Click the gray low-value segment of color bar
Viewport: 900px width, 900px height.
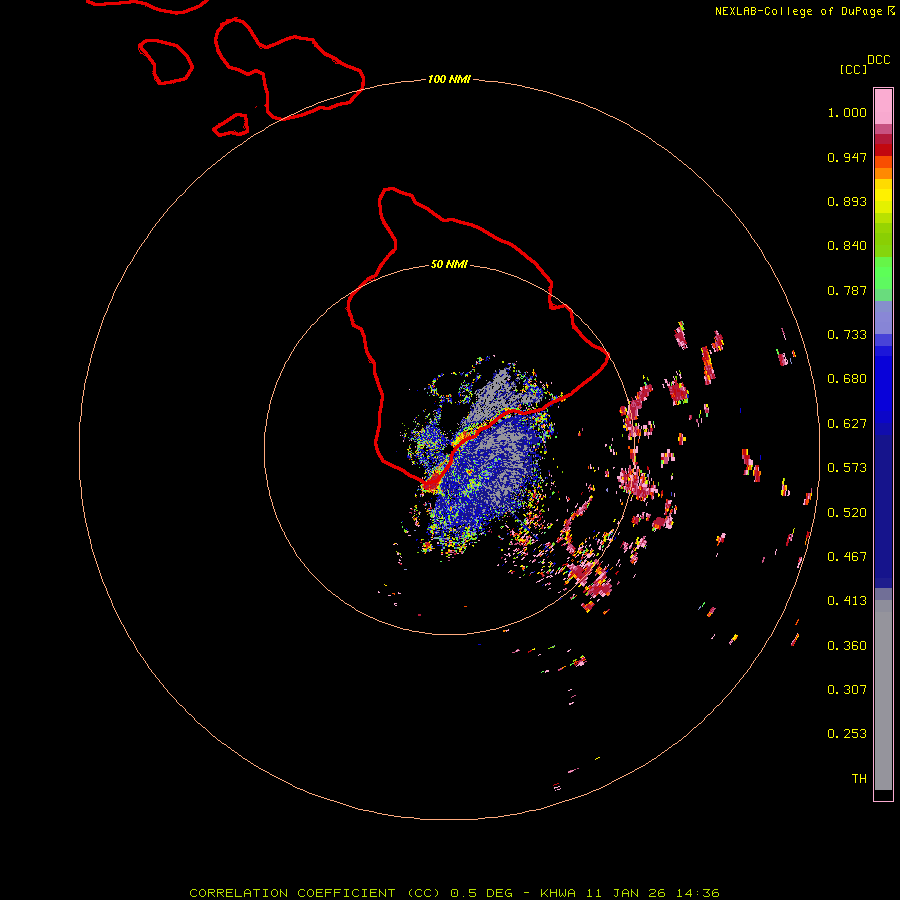[x=883, y=695]
